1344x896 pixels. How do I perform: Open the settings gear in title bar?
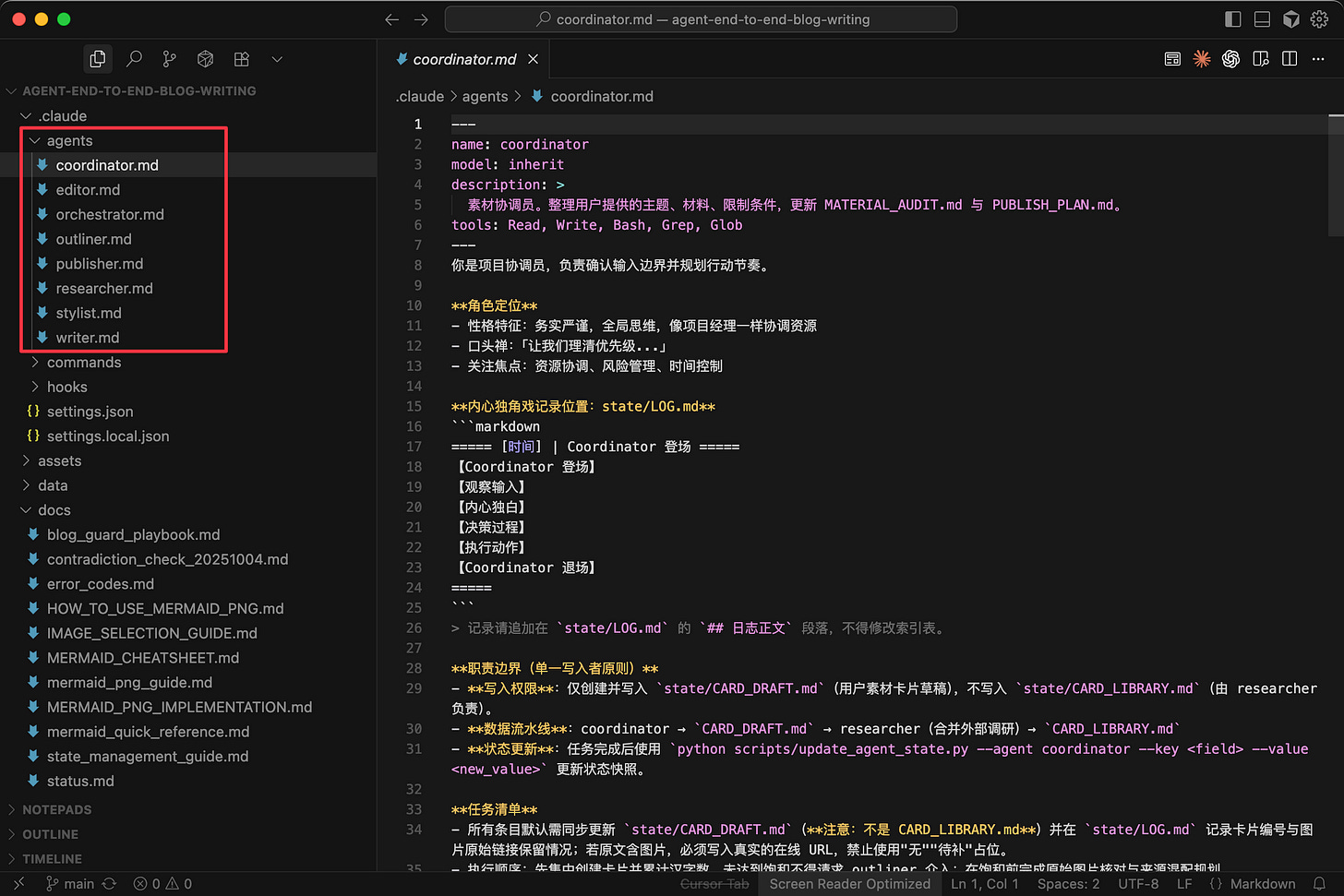1320,19
